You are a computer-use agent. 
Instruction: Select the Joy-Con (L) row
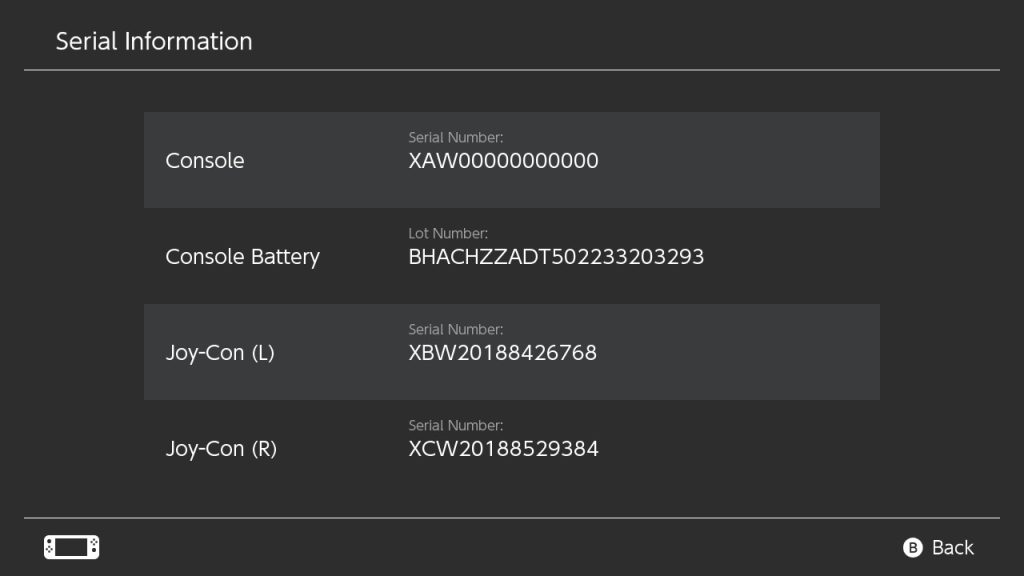(511, 352)
